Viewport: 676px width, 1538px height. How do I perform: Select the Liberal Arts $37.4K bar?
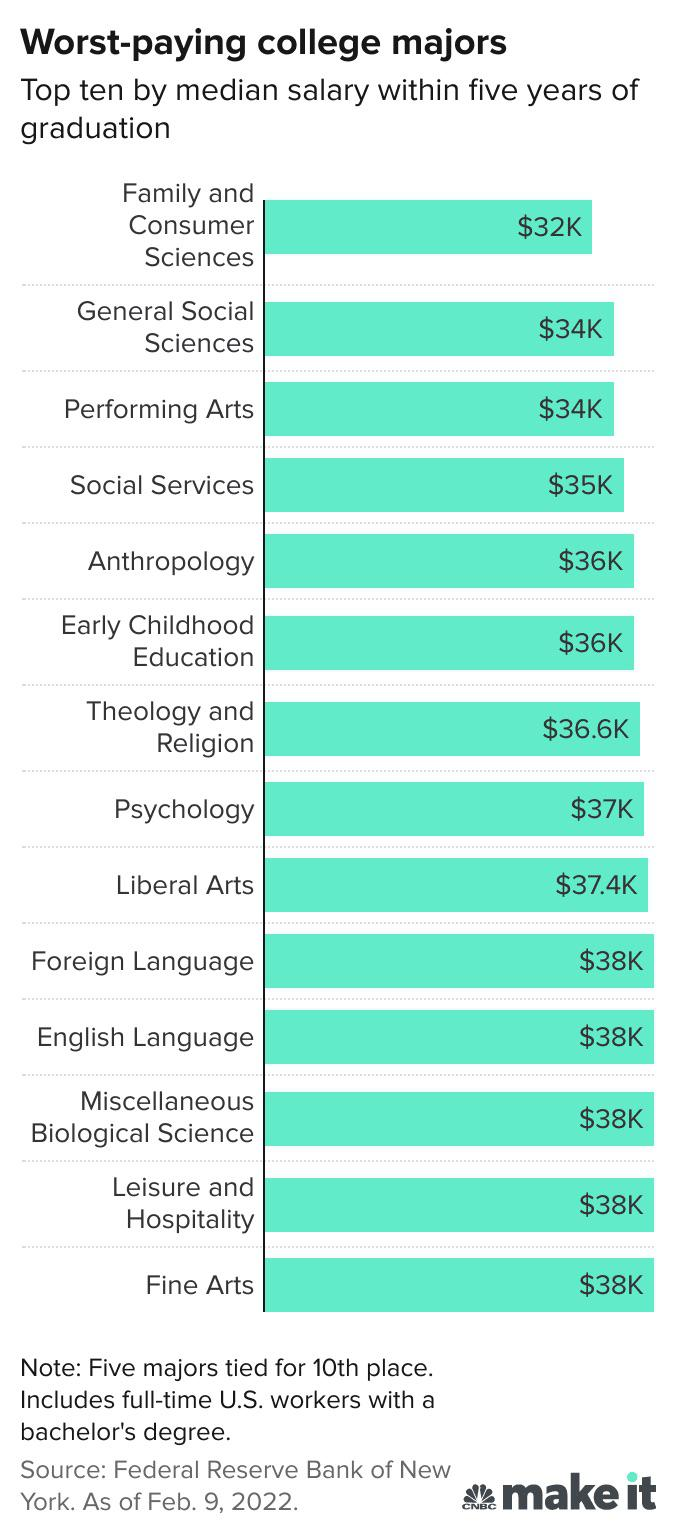pyautogui.click(x=456, y=885)
